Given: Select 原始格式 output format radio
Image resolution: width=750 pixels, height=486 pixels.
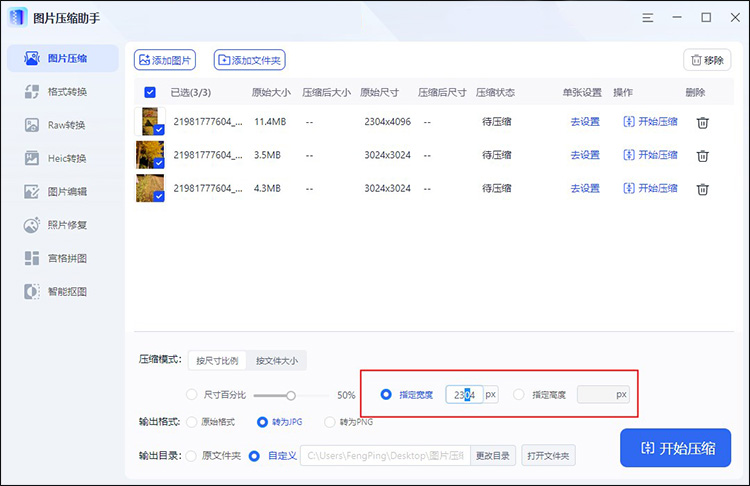Looking at the screenshot, I should pyautogui.click(x=192, y=422).
